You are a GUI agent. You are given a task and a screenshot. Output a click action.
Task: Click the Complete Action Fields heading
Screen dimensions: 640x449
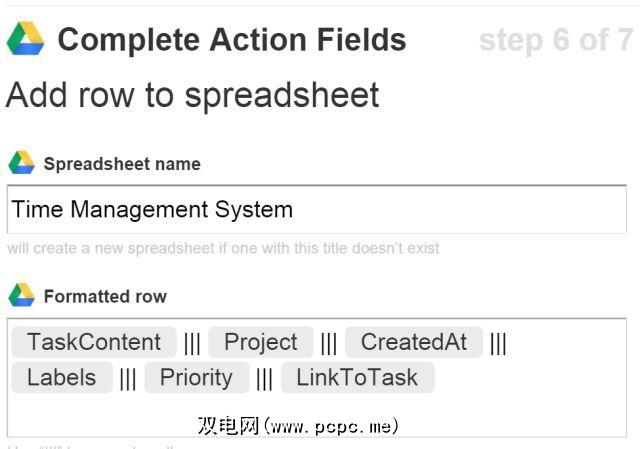point(232,40)
